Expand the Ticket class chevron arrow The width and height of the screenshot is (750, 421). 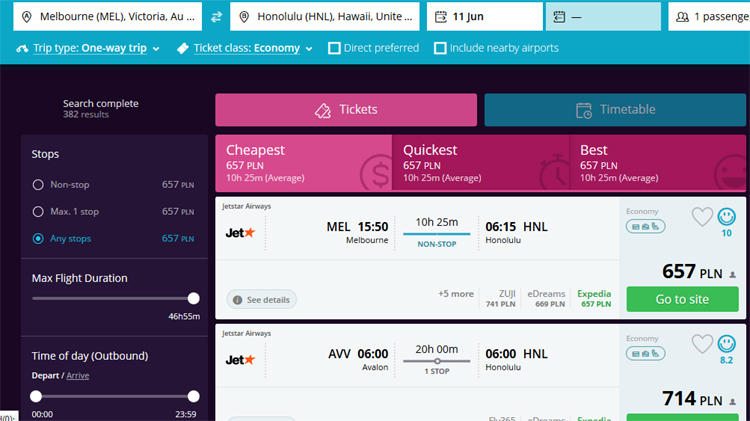point(309,49)
